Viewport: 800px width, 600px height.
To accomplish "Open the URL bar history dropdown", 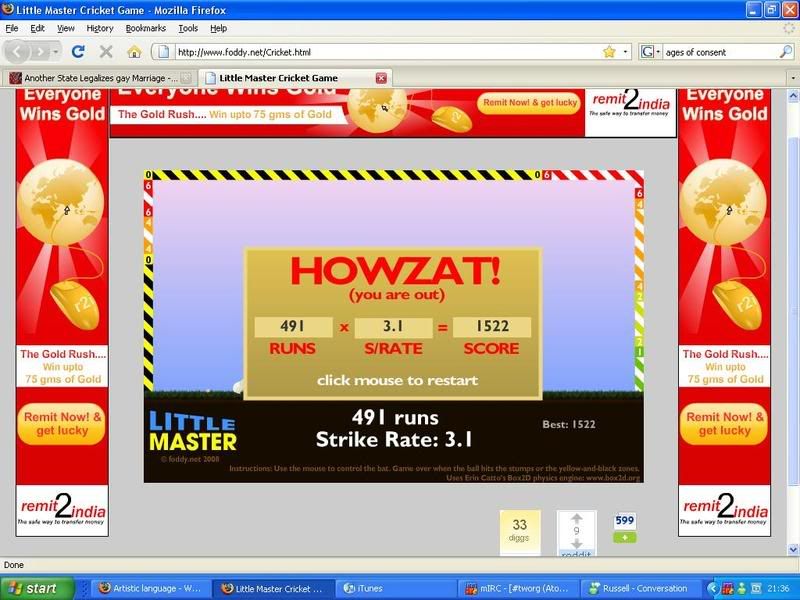I will click(x=625, y=52).
